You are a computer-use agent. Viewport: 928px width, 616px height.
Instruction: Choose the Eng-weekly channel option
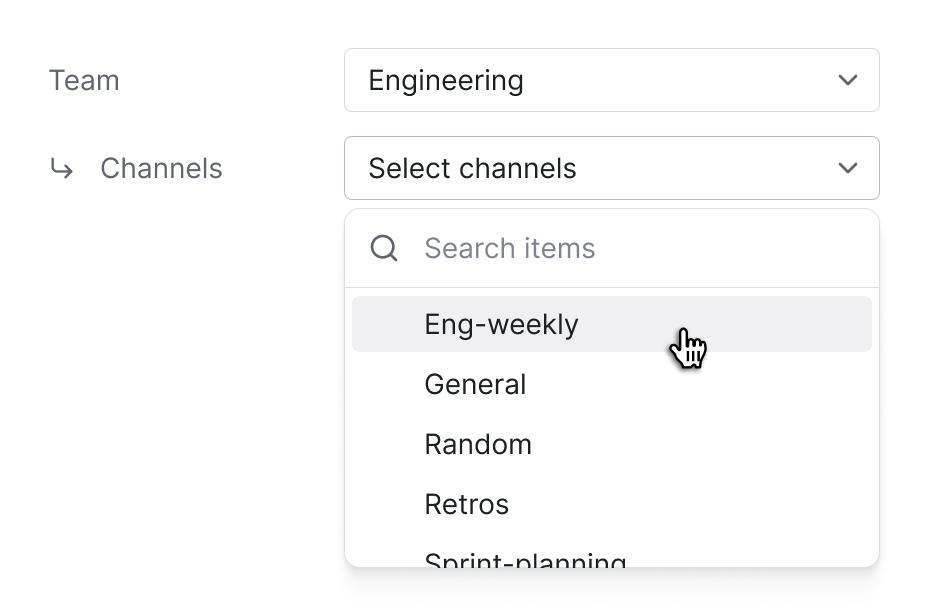pos(501,324)
